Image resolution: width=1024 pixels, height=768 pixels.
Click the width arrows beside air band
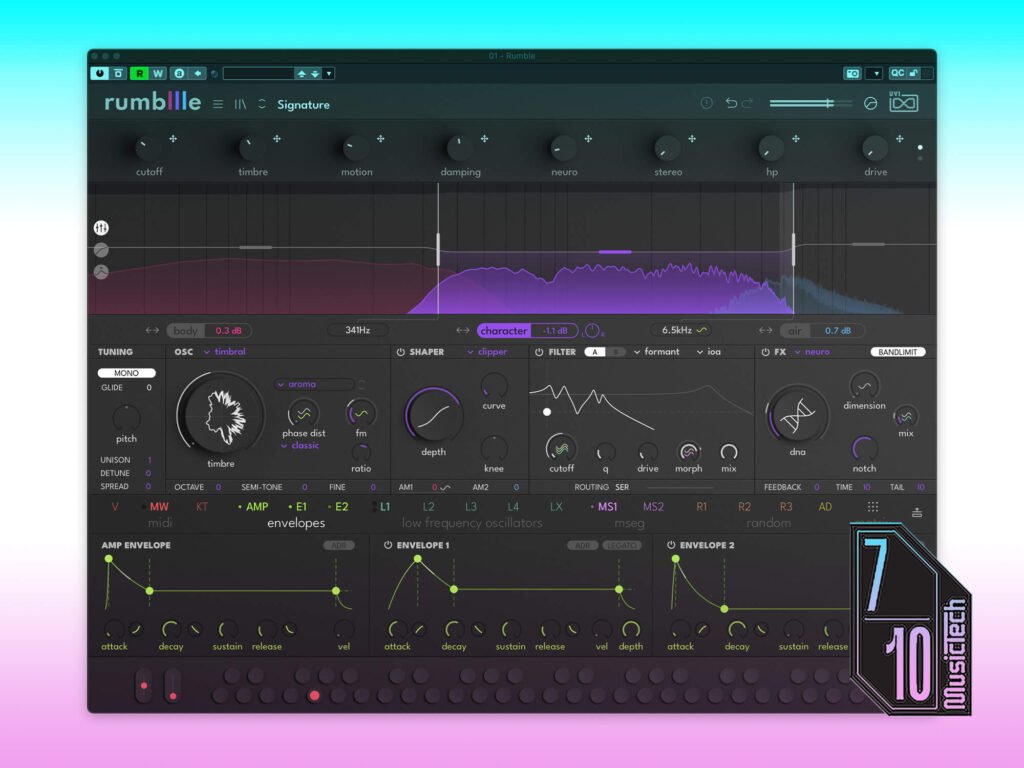coord(766,330)
